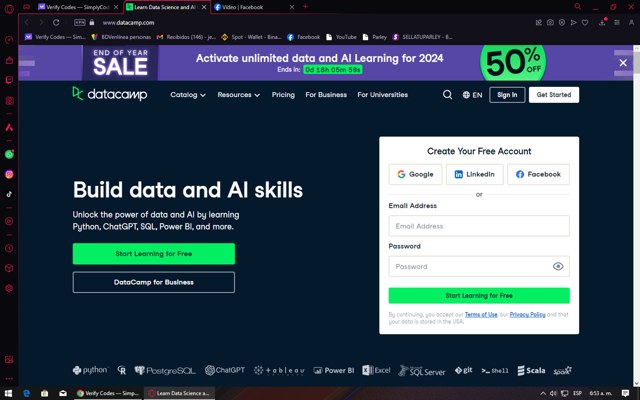The height and width of the screenshot is (400, 640).
Task: Open Edge from the taskbar
Action: pyautogui.click(x=27, y=393)
